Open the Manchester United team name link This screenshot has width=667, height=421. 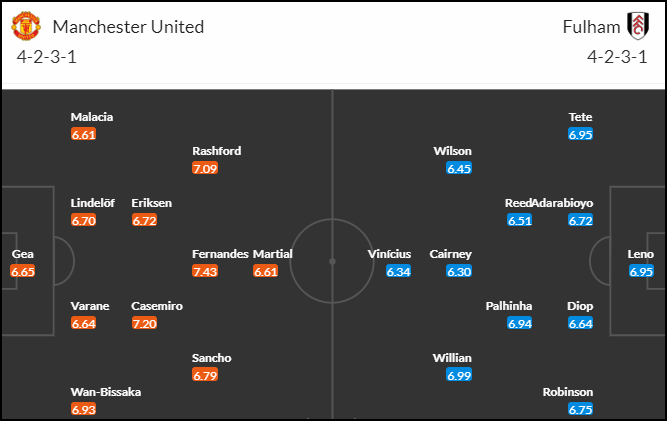click(128, 27)
